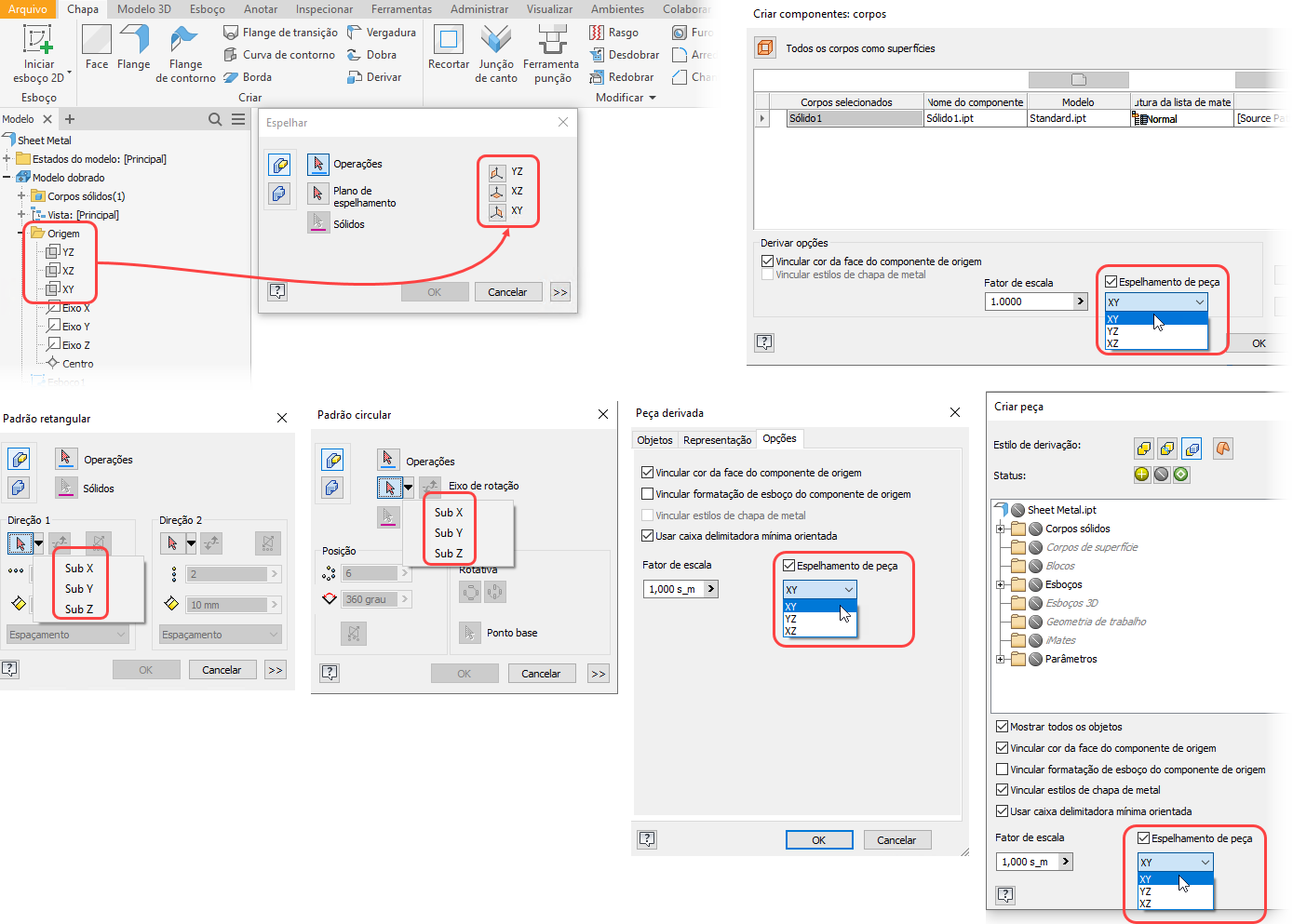This screenshot has height=924, width=1293.
Task: Select the orange derive style icon in Criar peça
Action: coord(1223,449)
